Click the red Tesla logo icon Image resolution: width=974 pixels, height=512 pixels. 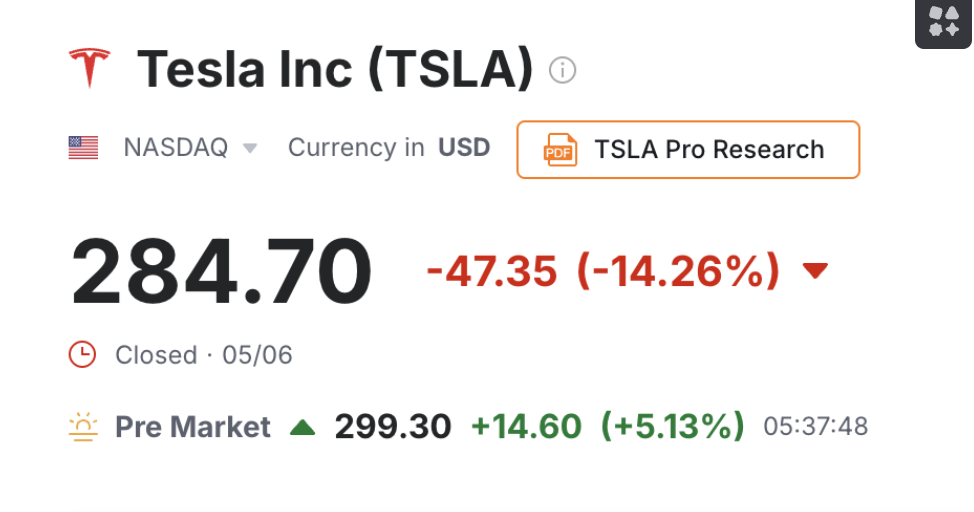[89, 67]
